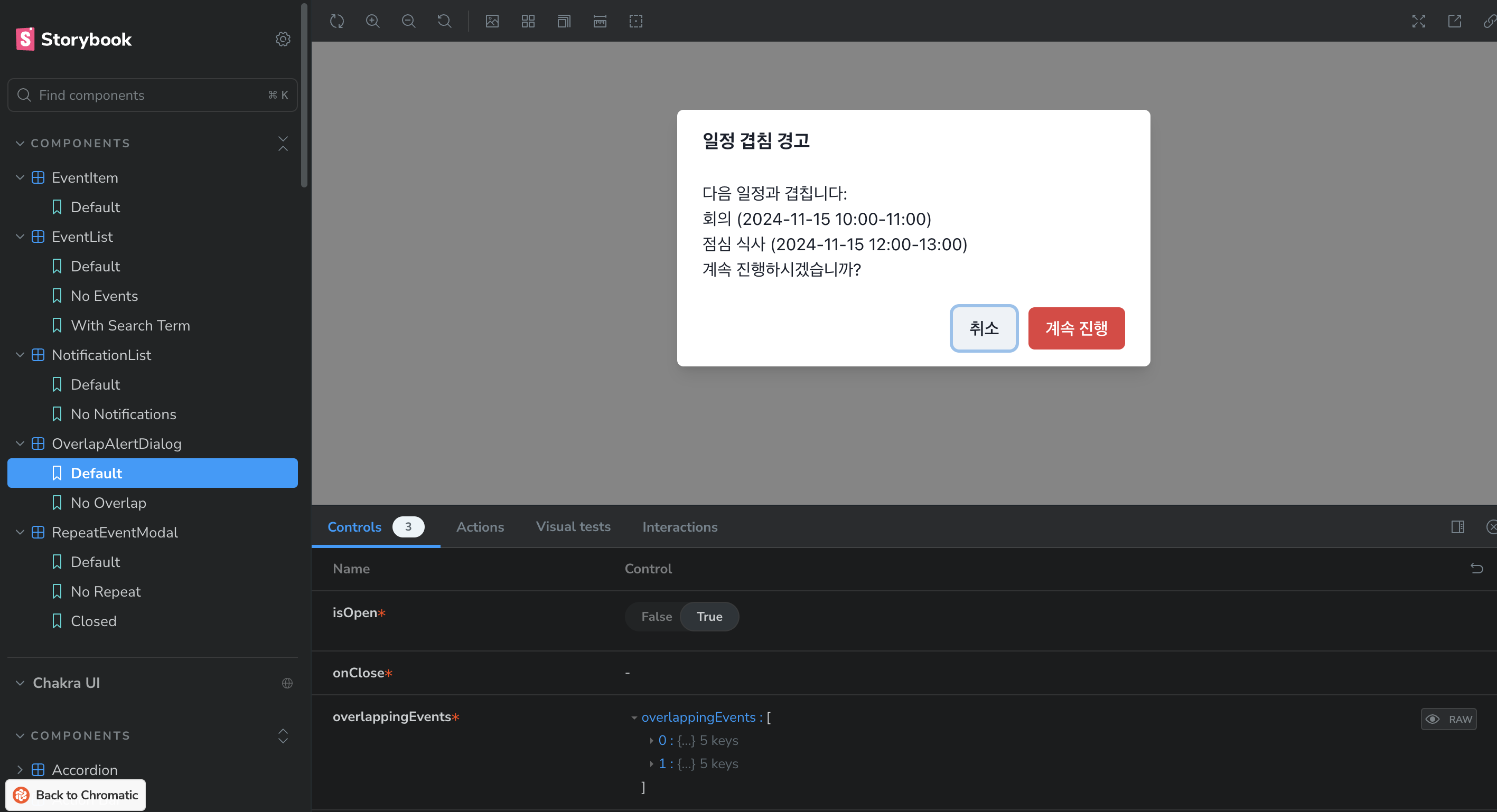Set isOpen to True
Screen dimensions: 1497x812
[709, 617]
